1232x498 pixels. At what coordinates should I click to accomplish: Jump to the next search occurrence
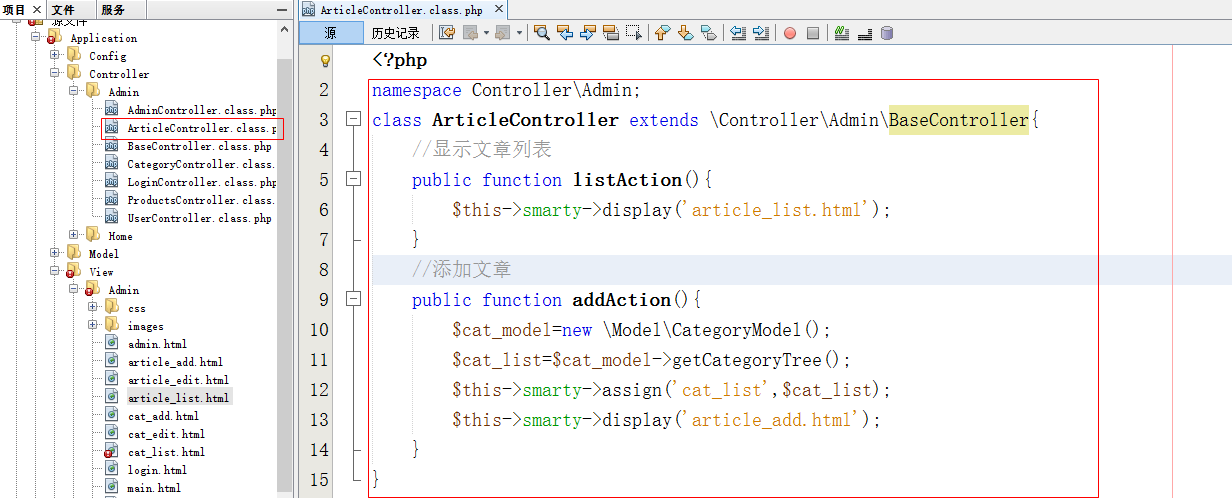(x=587, y=33)
